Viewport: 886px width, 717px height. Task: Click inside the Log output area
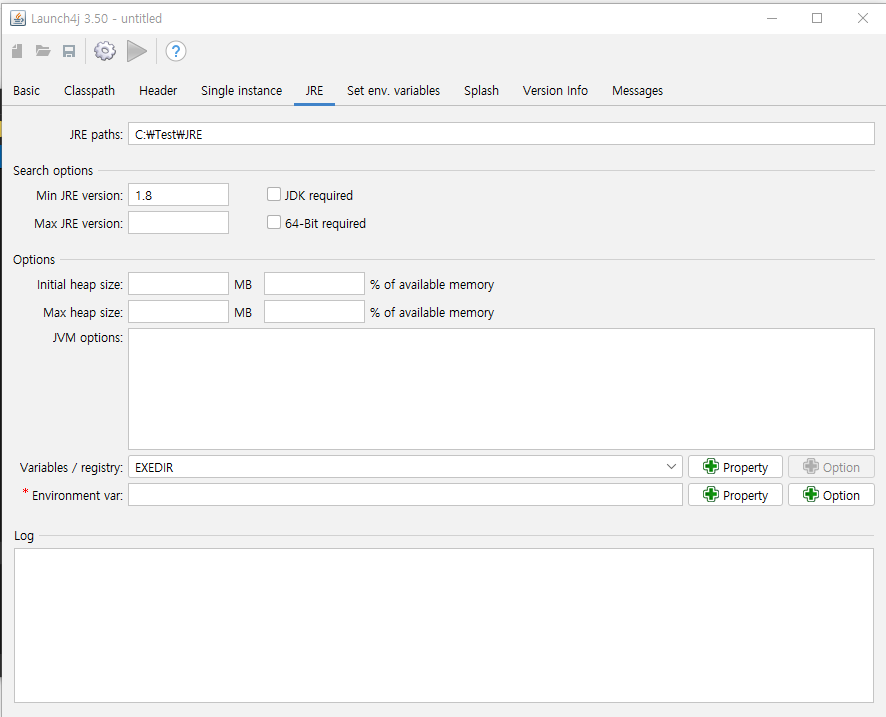pyautogui.click(x=444, y=625)
